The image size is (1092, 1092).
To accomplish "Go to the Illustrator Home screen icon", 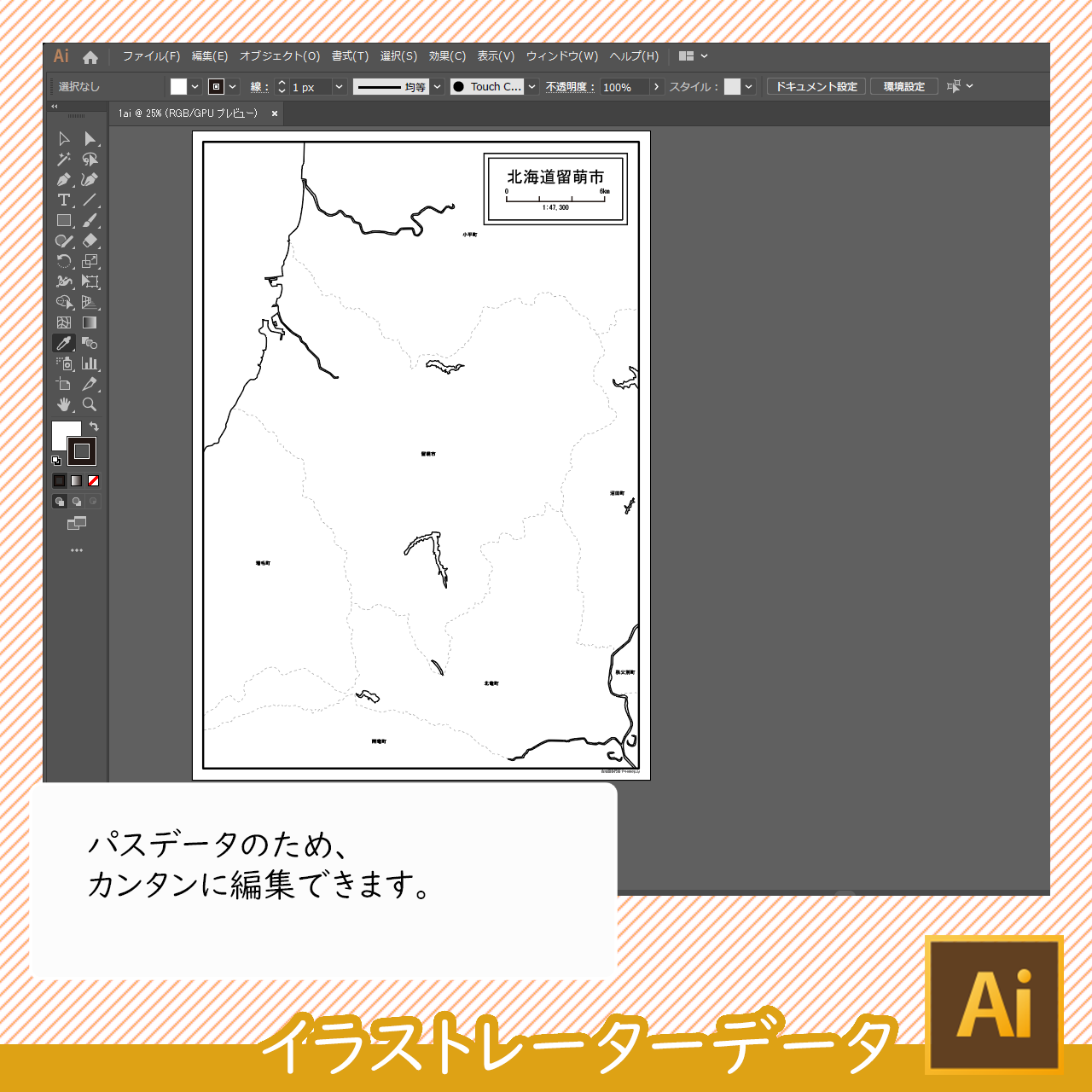I will pyautogui.click(x=90, y=57).
